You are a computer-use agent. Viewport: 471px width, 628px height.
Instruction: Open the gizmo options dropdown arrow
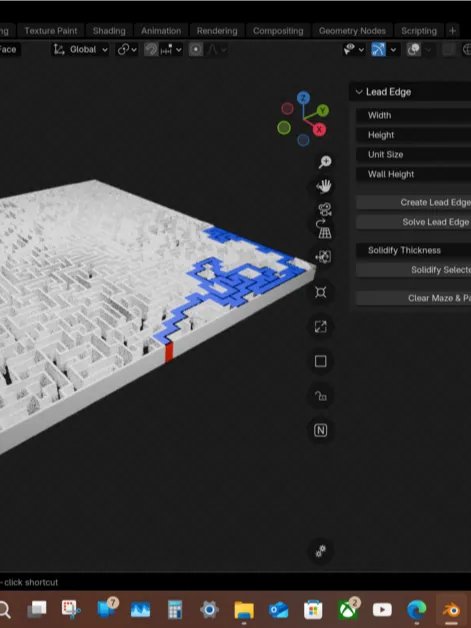click(x=393, y=50)
